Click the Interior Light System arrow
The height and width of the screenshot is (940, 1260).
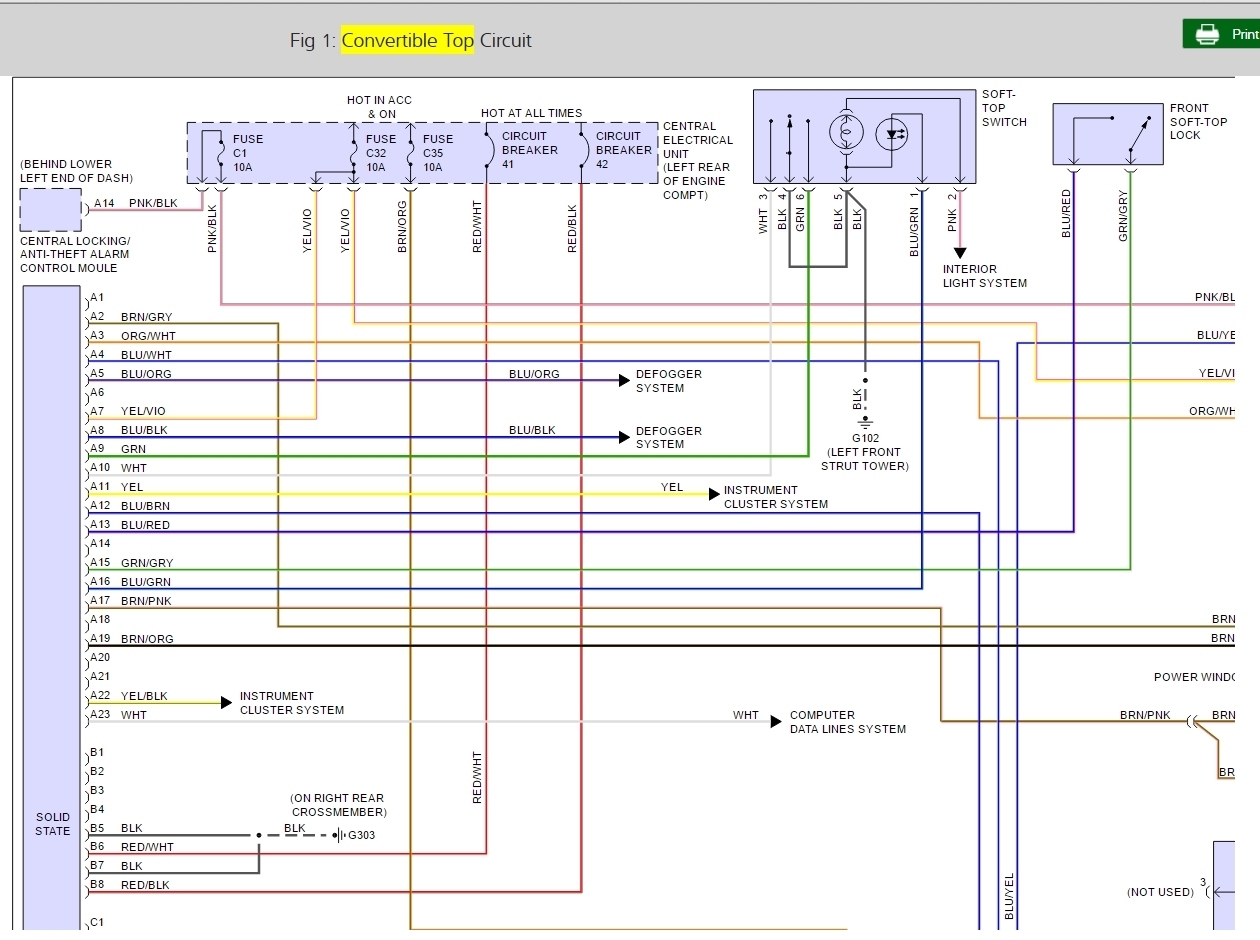coord(960,252)
